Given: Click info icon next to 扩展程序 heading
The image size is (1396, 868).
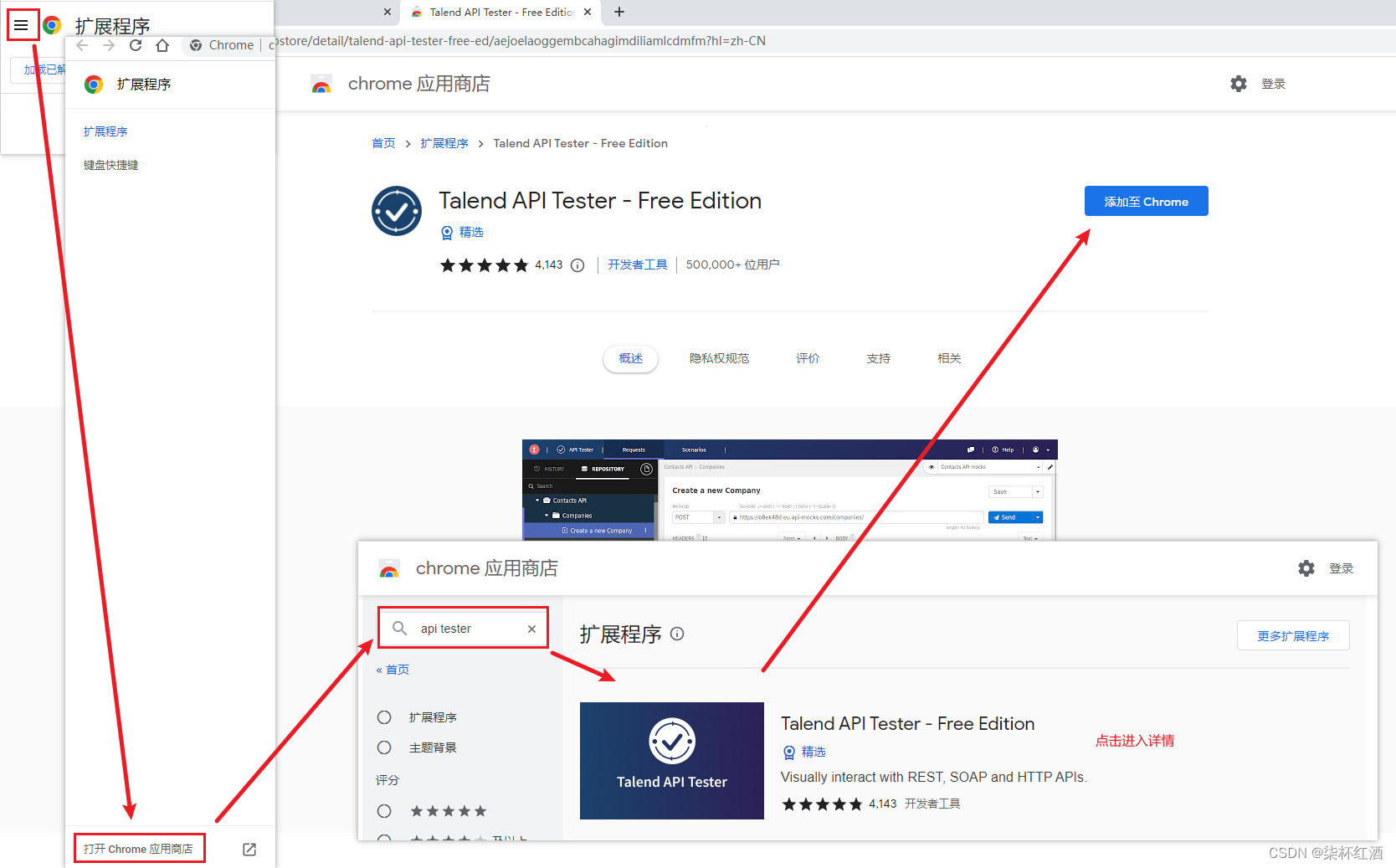Looking at the screenshot, I should pos(677,634).
